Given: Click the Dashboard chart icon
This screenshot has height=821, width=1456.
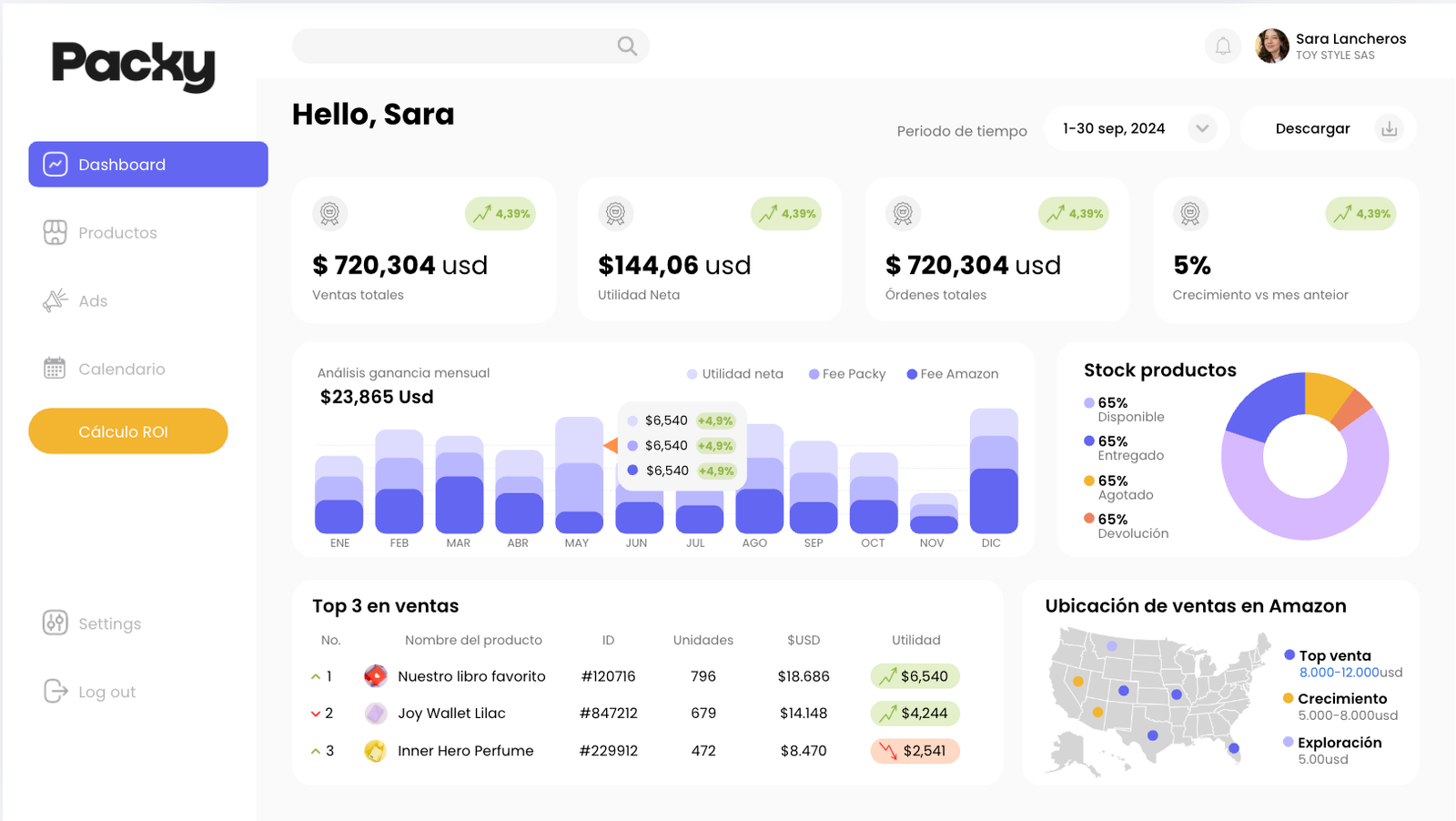Looking at the screenshot, I should point(56,164).
